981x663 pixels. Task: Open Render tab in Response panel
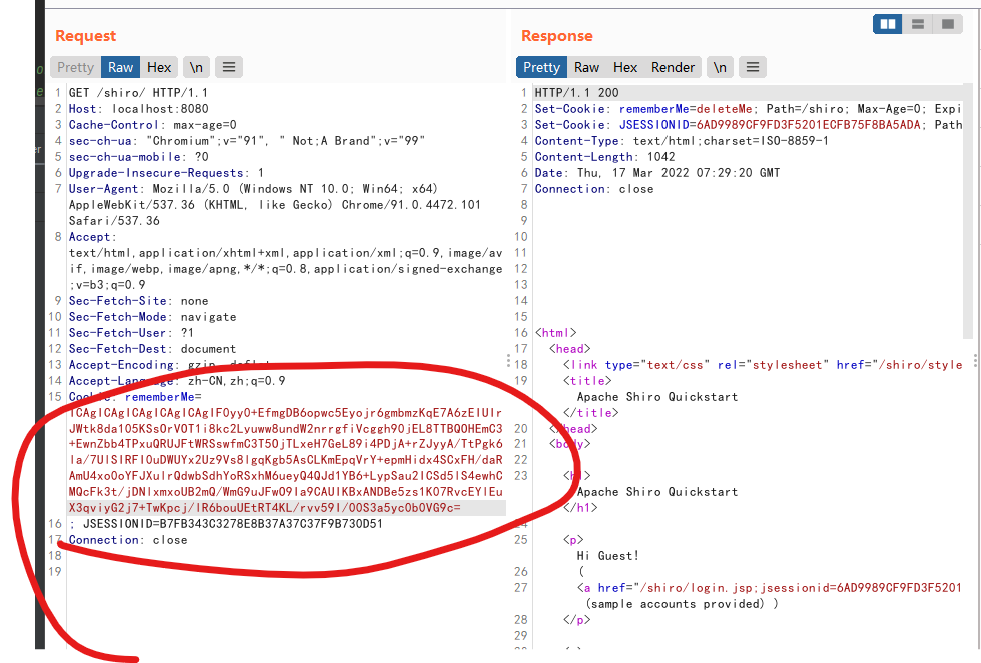point(673,67)
